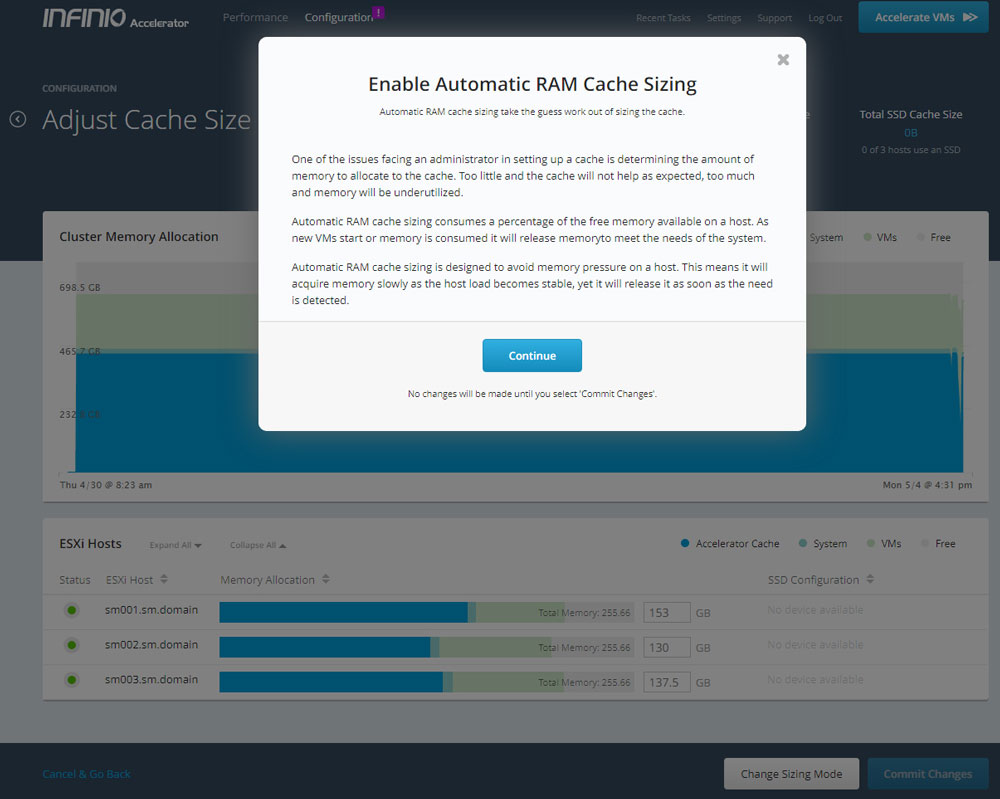The height and width of the screenshot is (799, 1000).
Task: Sort by the ESXi Host column arrows
Action: tap(164, 580)
